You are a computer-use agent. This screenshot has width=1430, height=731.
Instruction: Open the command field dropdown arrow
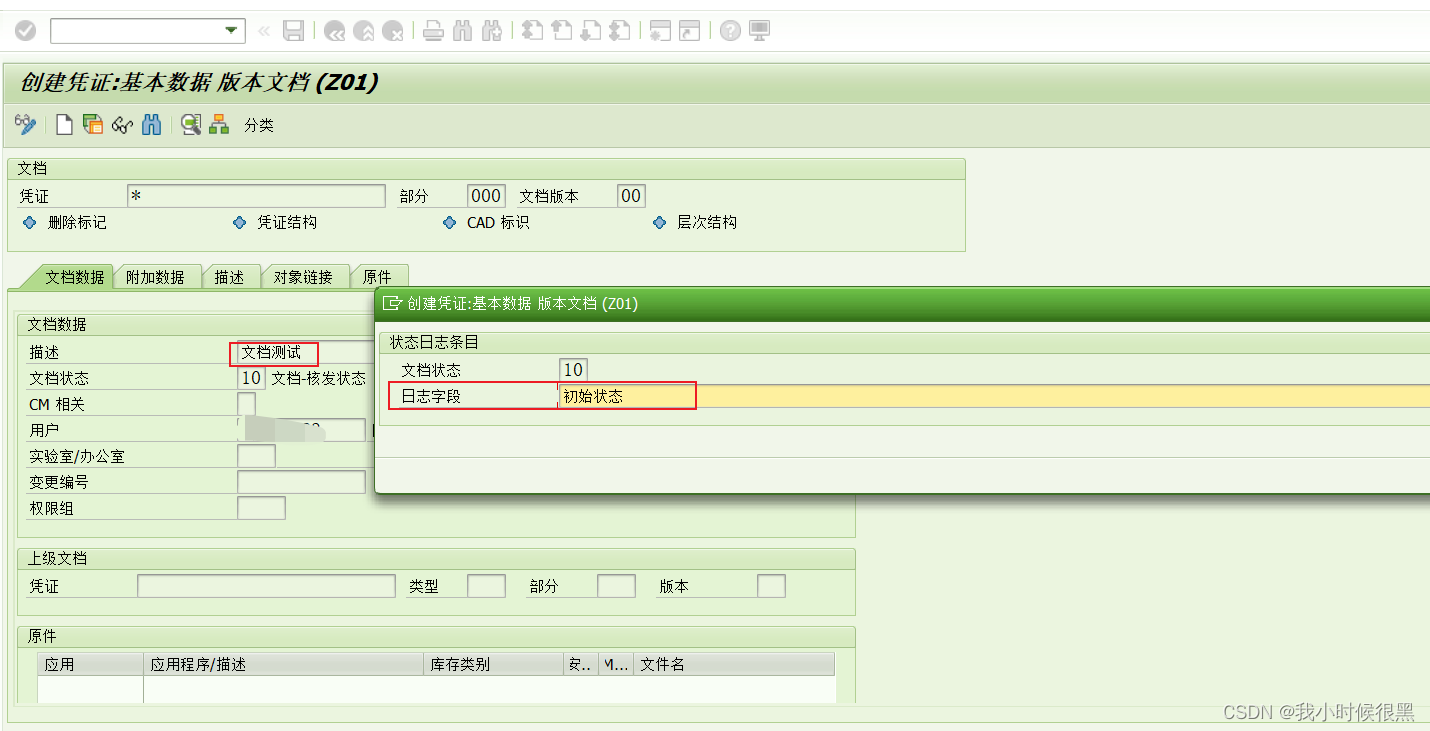click(233, 31)
